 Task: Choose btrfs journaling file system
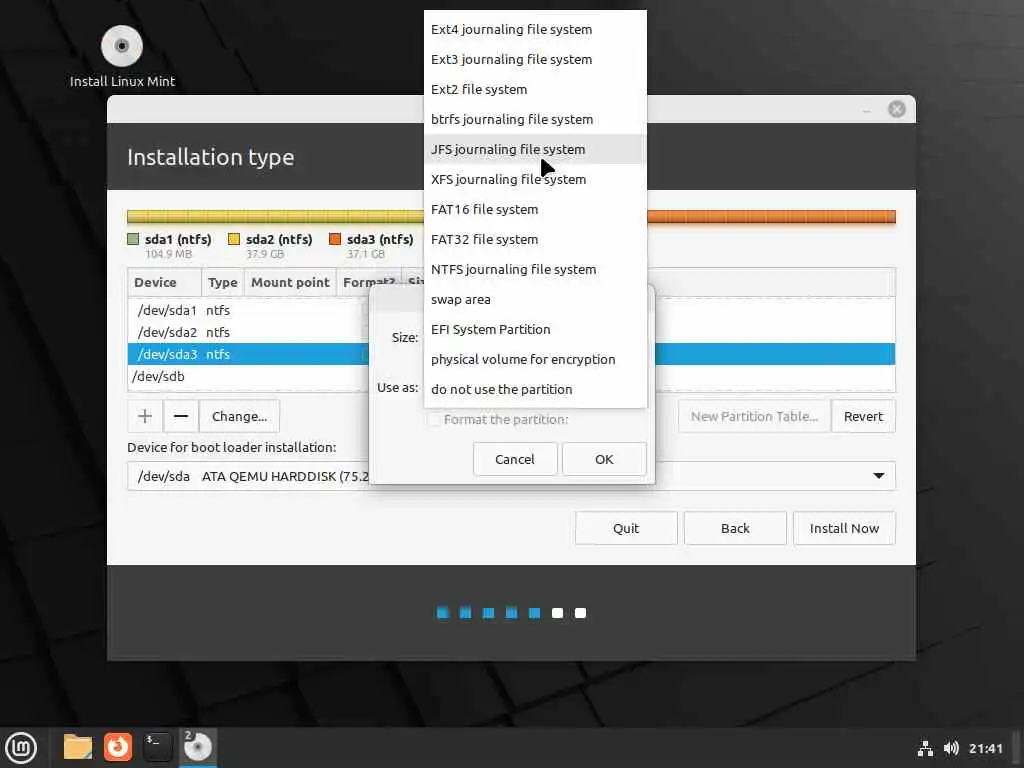(535, 120)
